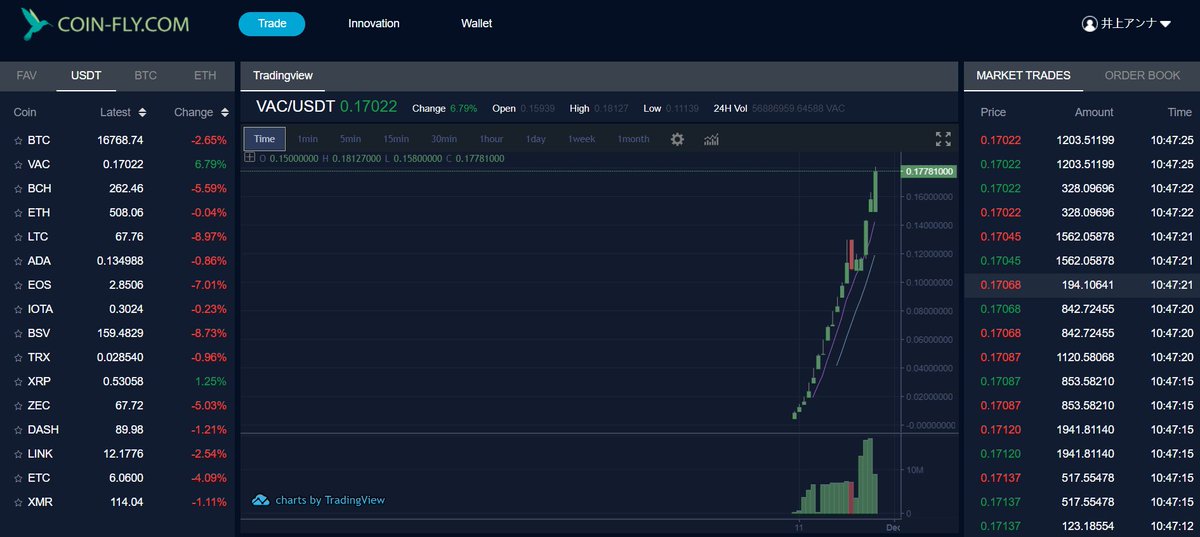Click the Coin column header

click(25, 113)
